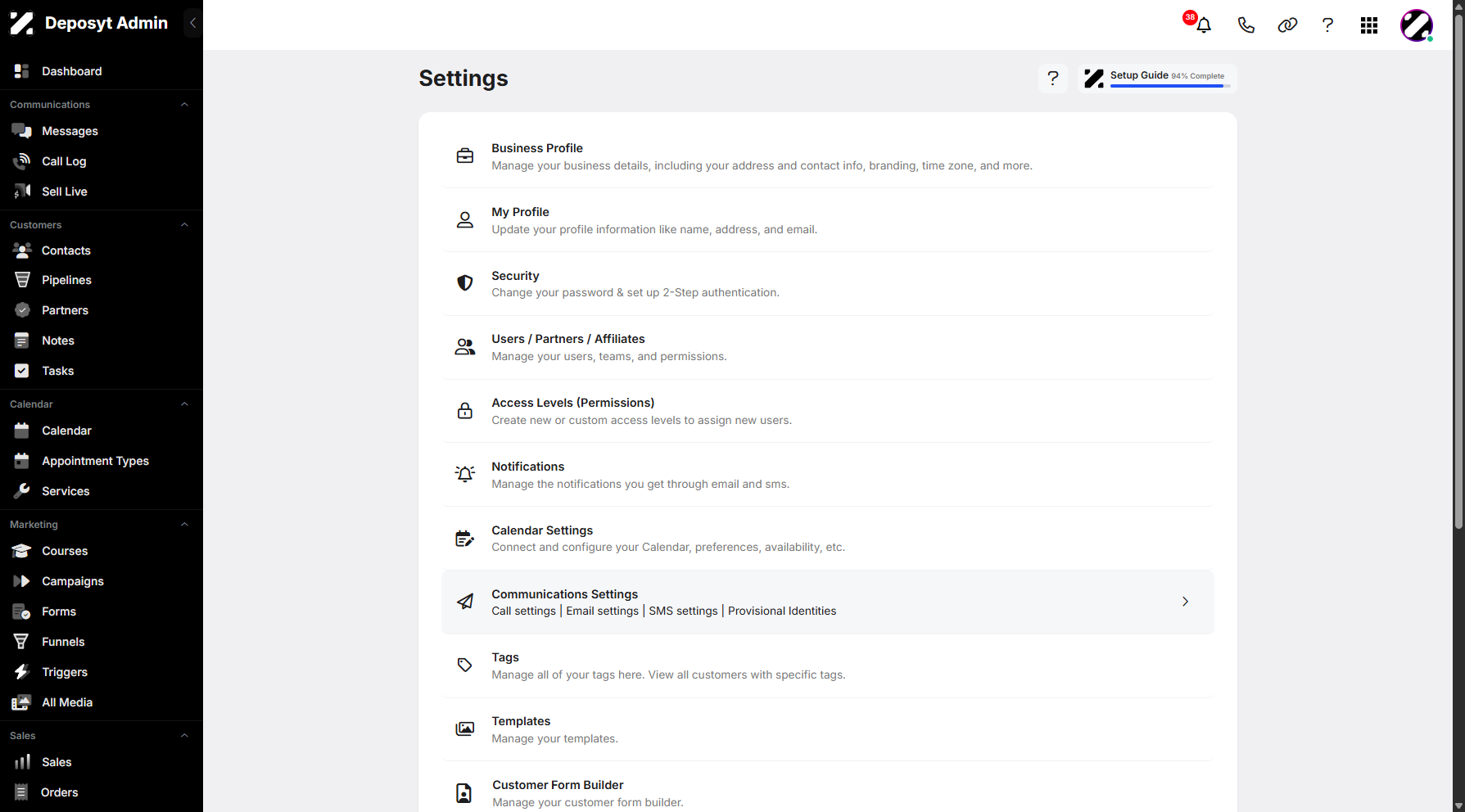Open Communications Settings via right chevron
Viewport: 1465px width, 812px height.
click(x=1185, y=602)
